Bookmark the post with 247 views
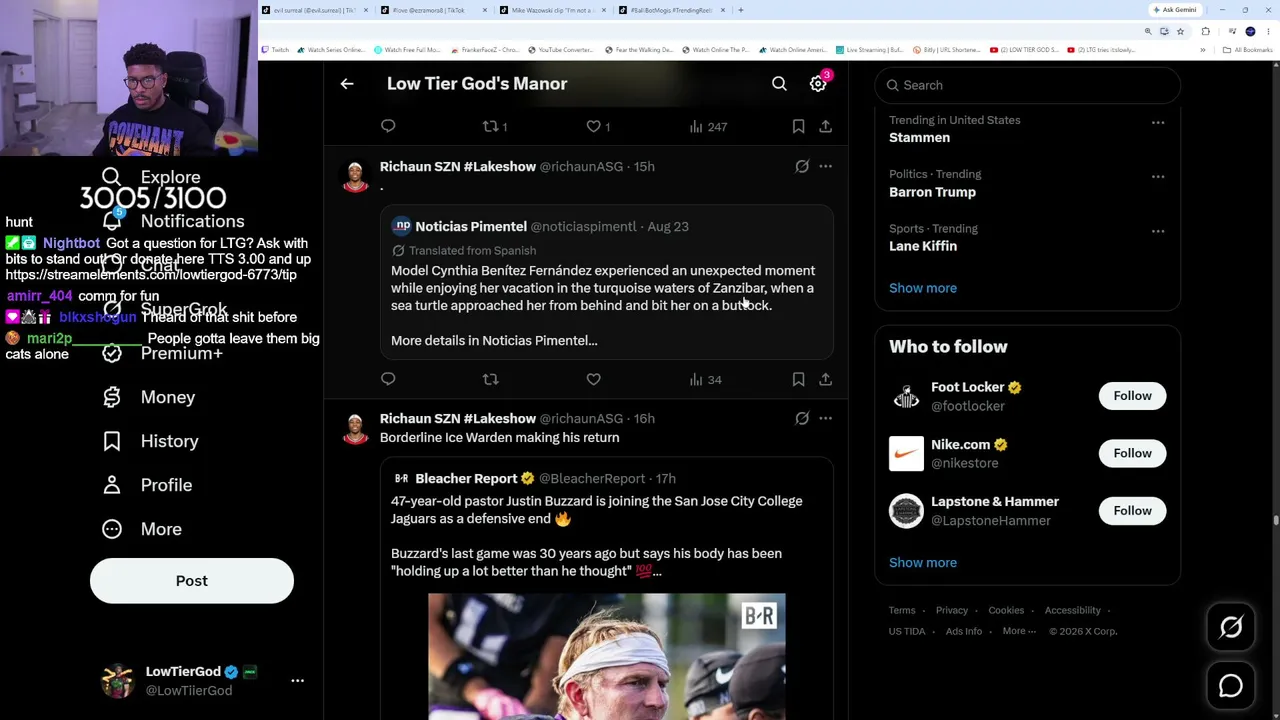 click(x=798, y=126)
